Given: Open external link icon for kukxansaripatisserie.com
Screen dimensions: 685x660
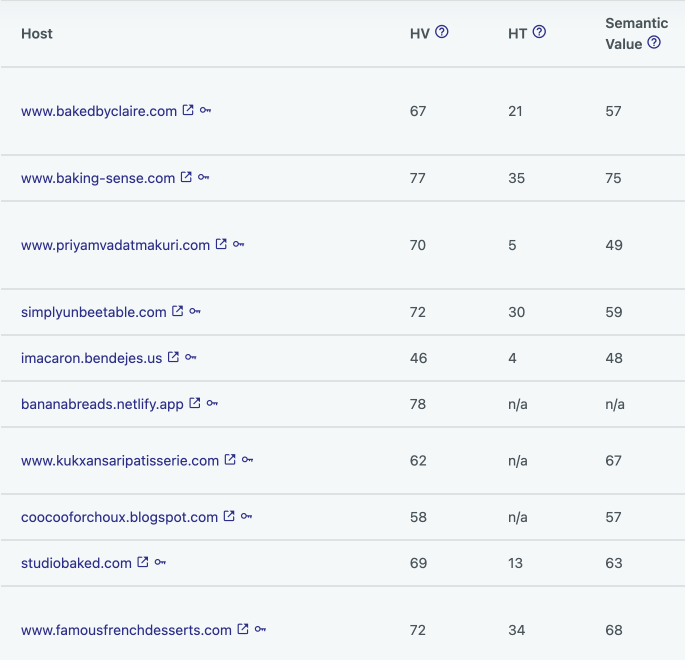Looking at the screenshot, I should (230, 460).
